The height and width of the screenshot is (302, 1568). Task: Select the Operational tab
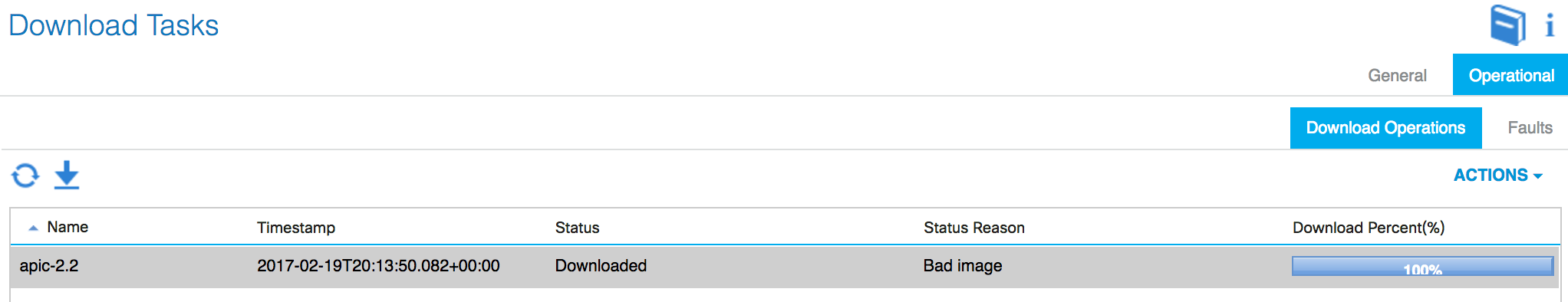tap(1510, 75)
